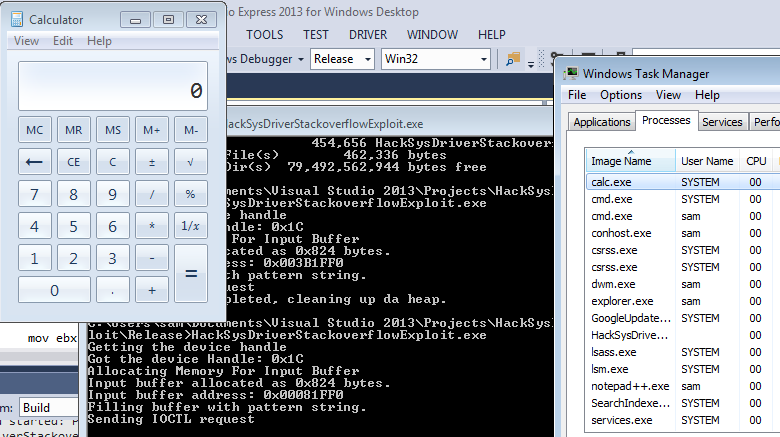Click digit 0 key on Calculator keypad
Screen dimensions: 780x437
point(54,290)
